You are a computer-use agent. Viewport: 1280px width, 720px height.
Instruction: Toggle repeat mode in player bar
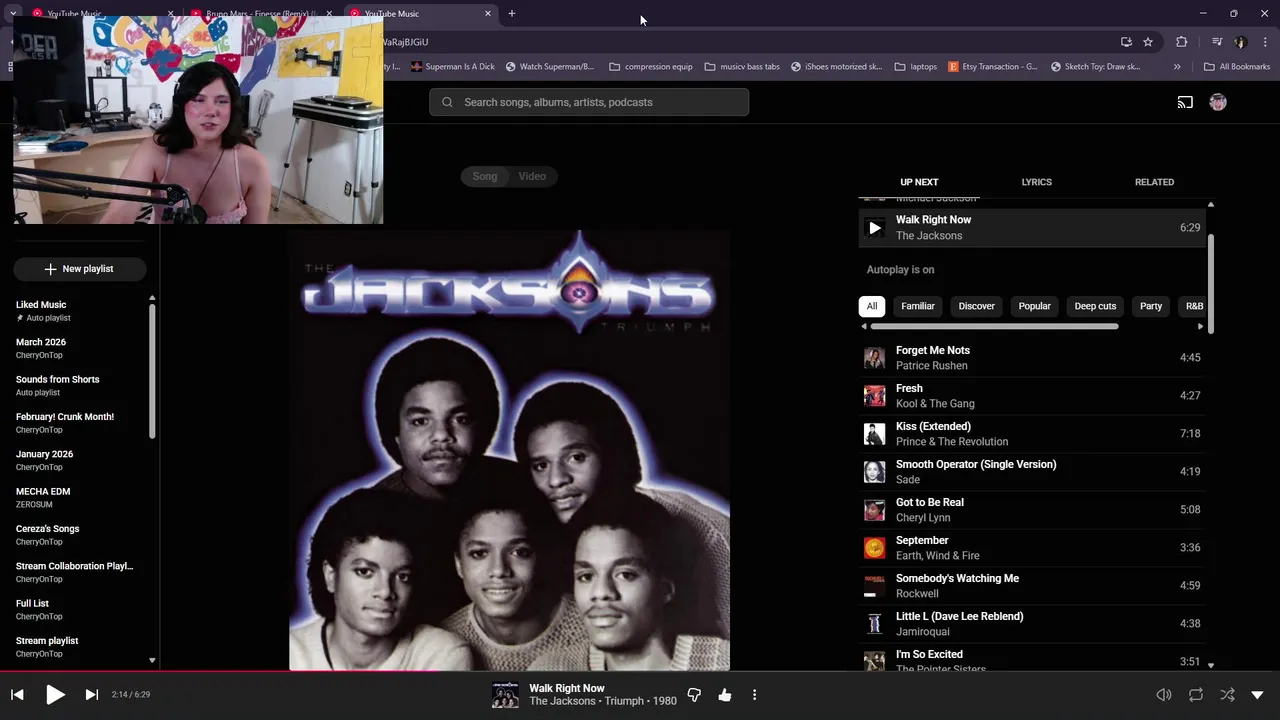coord(1196,695)
